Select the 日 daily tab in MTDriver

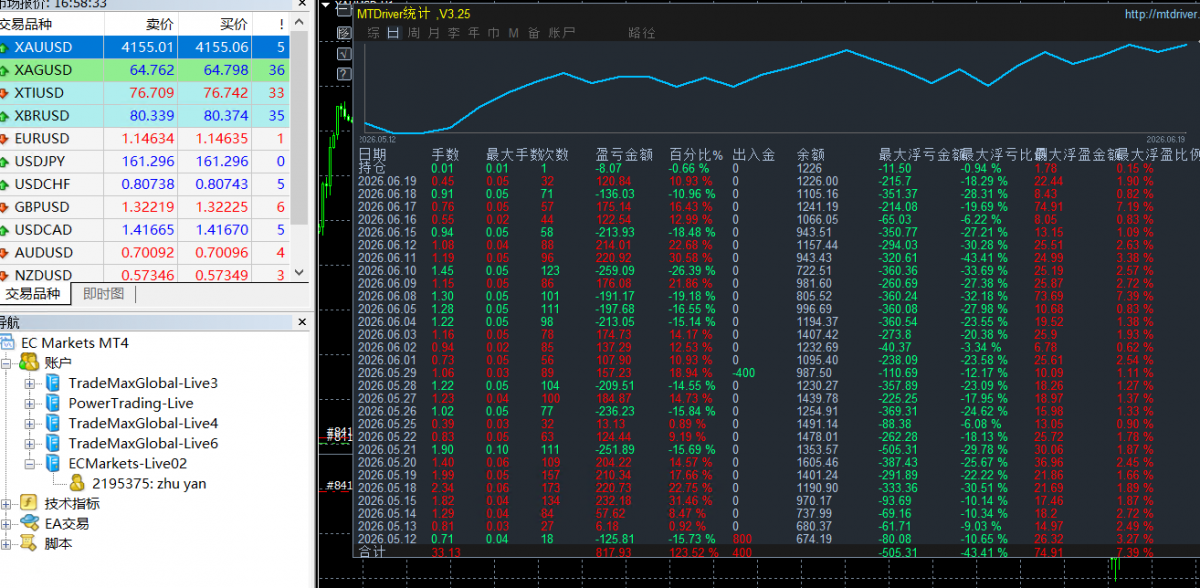(x=393, y=33)
